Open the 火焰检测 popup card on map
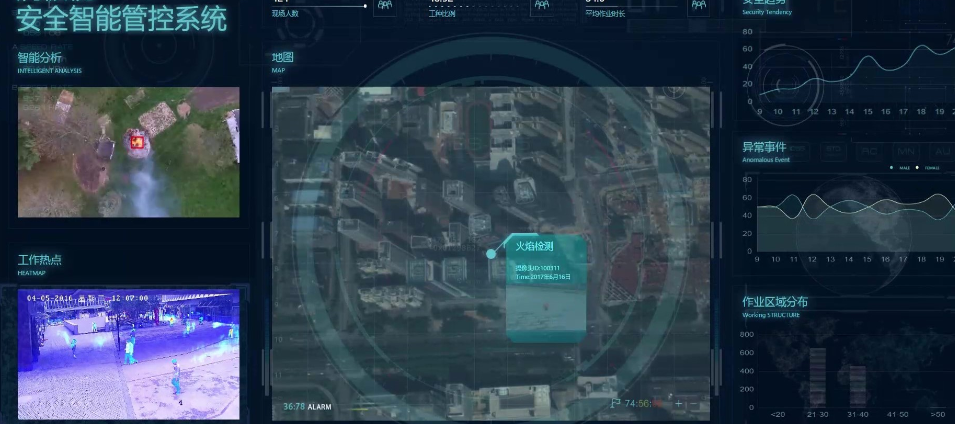The width and height of the screenshot is (955, 424). [546, 288]
